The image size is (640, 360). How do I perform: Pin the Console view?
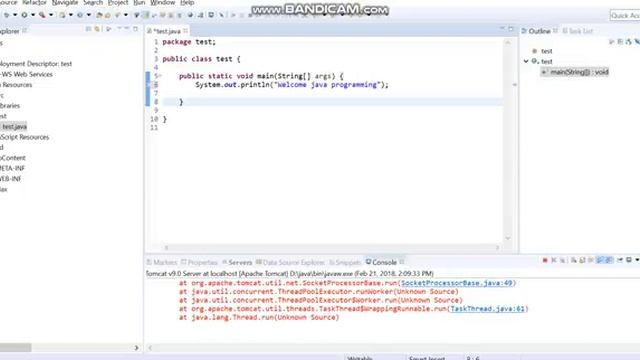[x=620, y=260]
